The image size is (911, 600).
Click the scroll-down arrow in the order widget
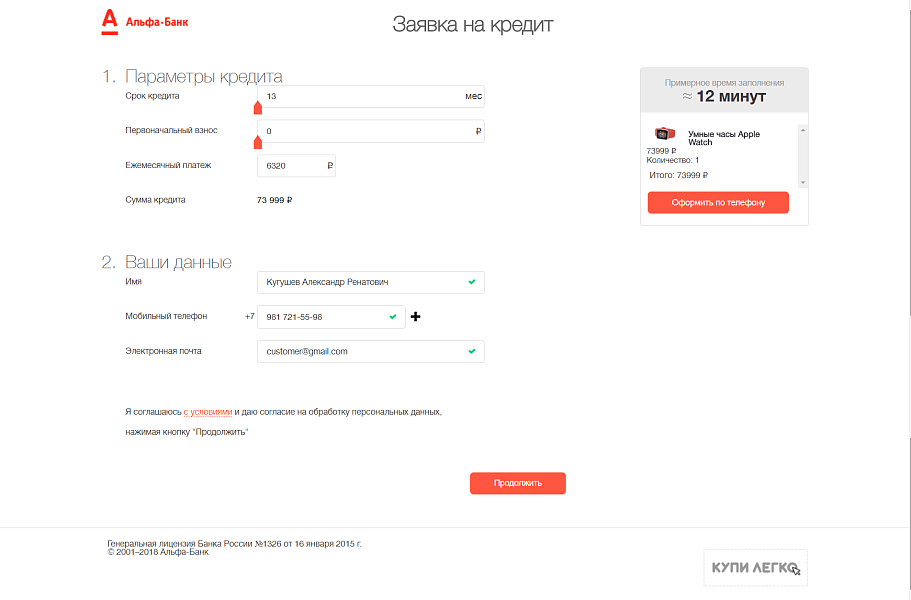[801, 182]
